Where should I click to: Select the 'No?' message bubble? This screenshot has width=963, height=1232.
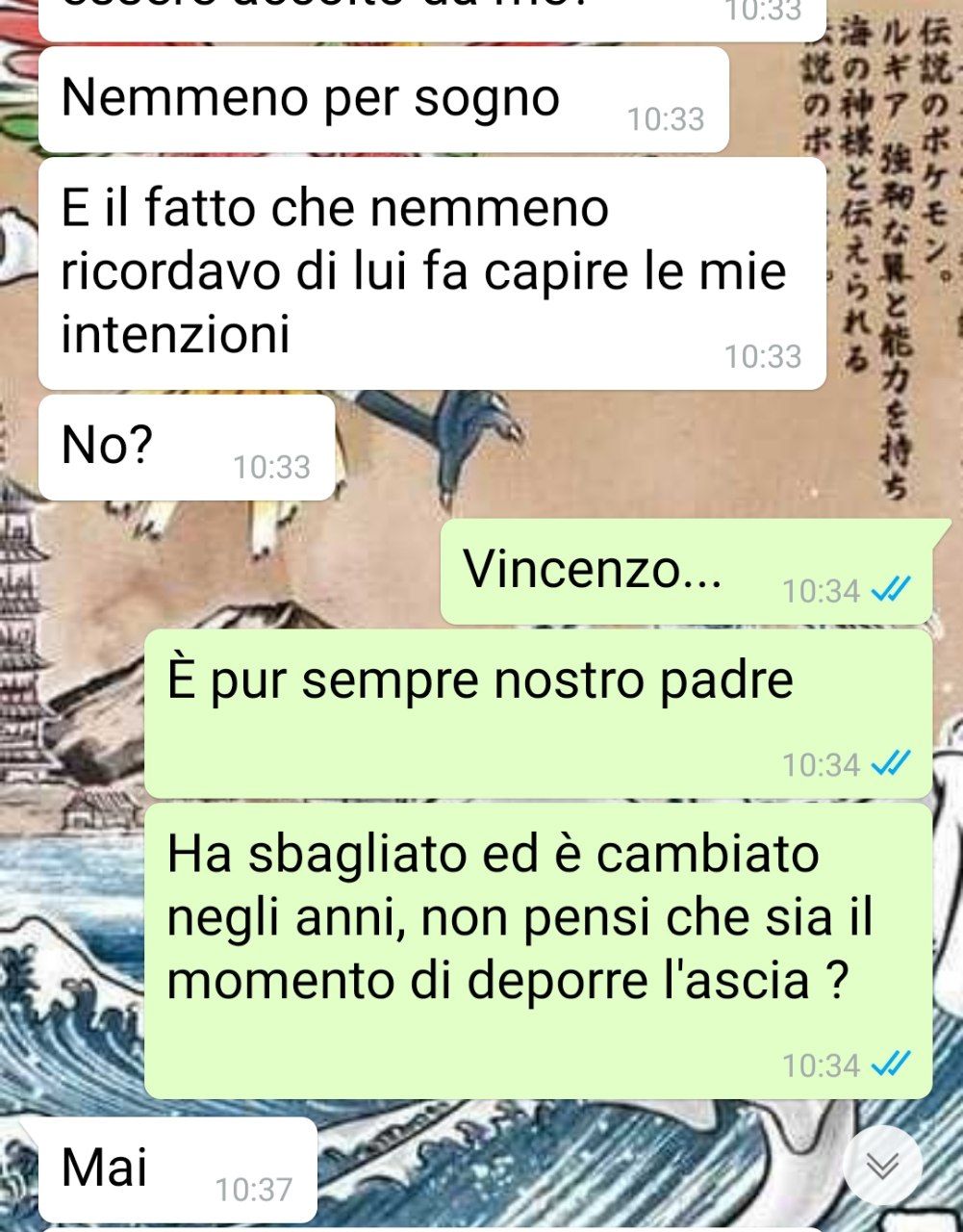tap(187, 448)
